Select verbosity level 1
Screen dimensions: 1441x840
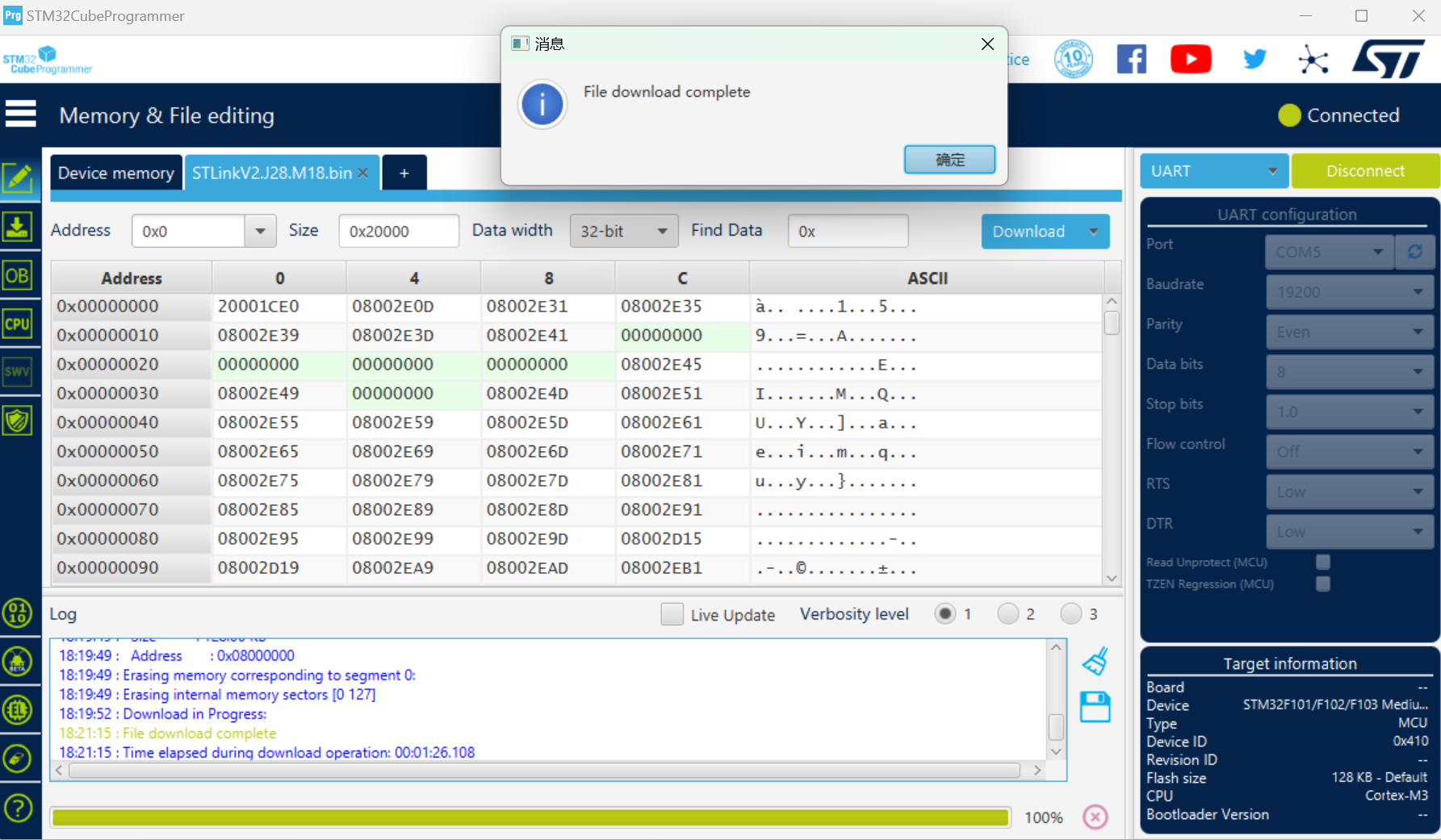coord(945,614)
